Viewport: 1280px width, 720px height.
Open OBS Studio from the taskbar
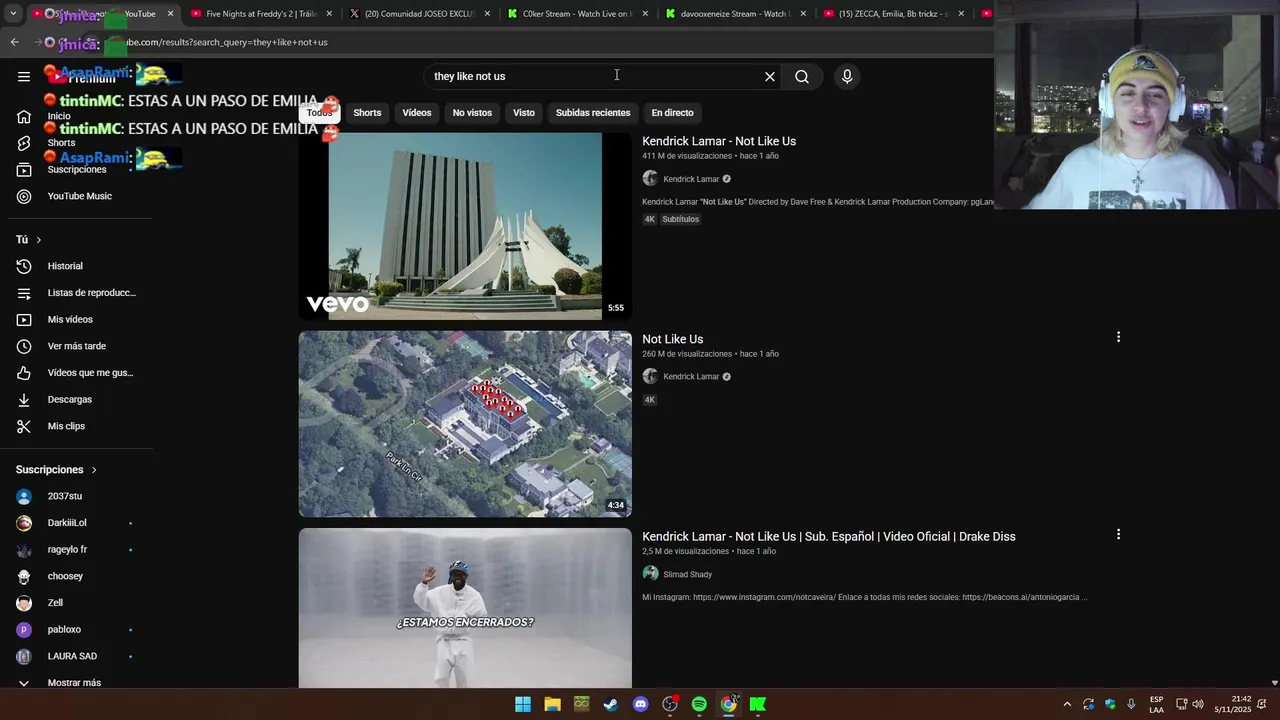pos(670,704)
